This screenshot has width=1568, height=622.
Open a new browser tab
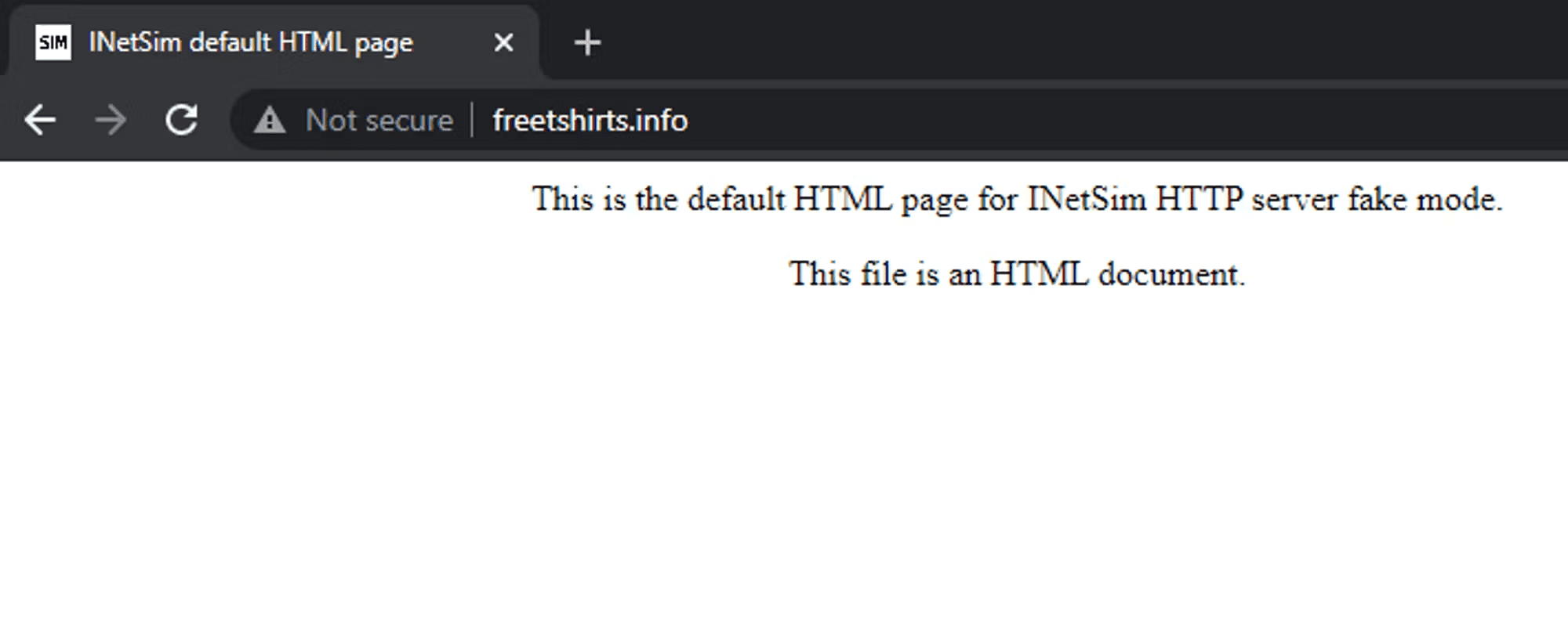(587, 42)
